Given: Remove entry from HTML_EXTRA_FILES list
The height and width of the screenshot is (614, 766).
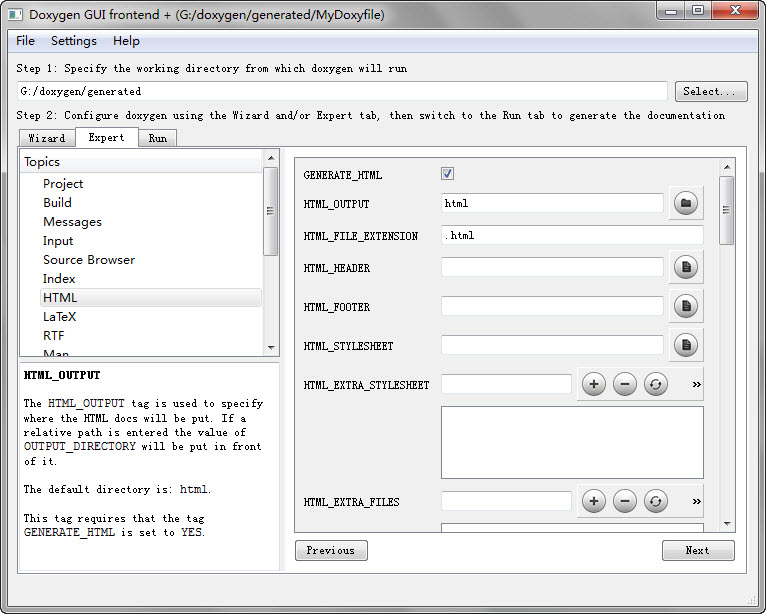Looking at the screenshot, I should click(625, 501).
